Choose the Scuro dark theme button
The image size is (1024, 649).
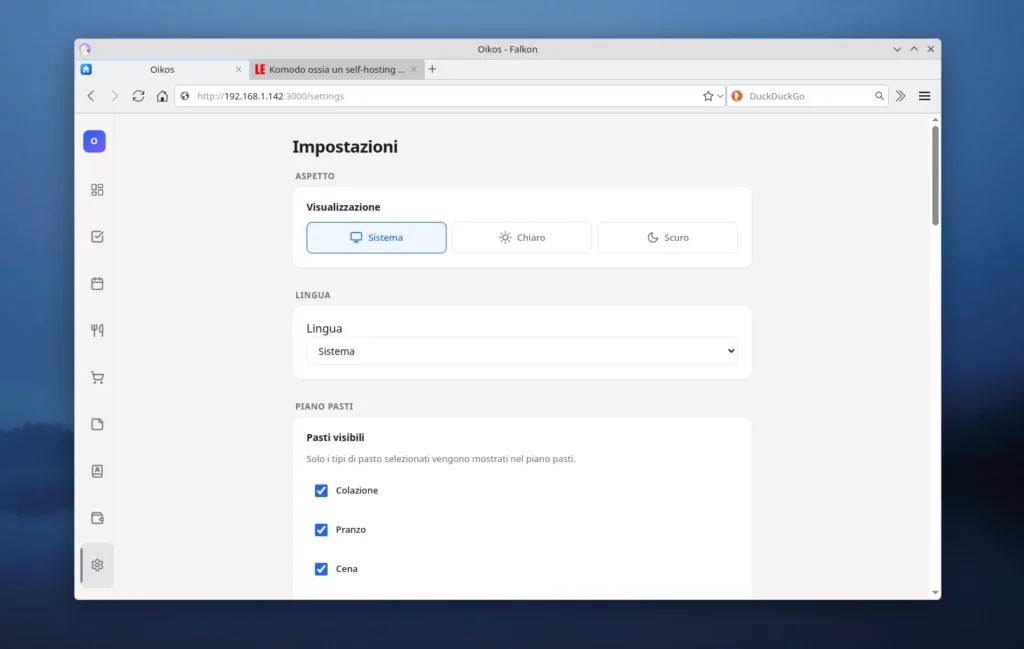click(x=667, y=238)
